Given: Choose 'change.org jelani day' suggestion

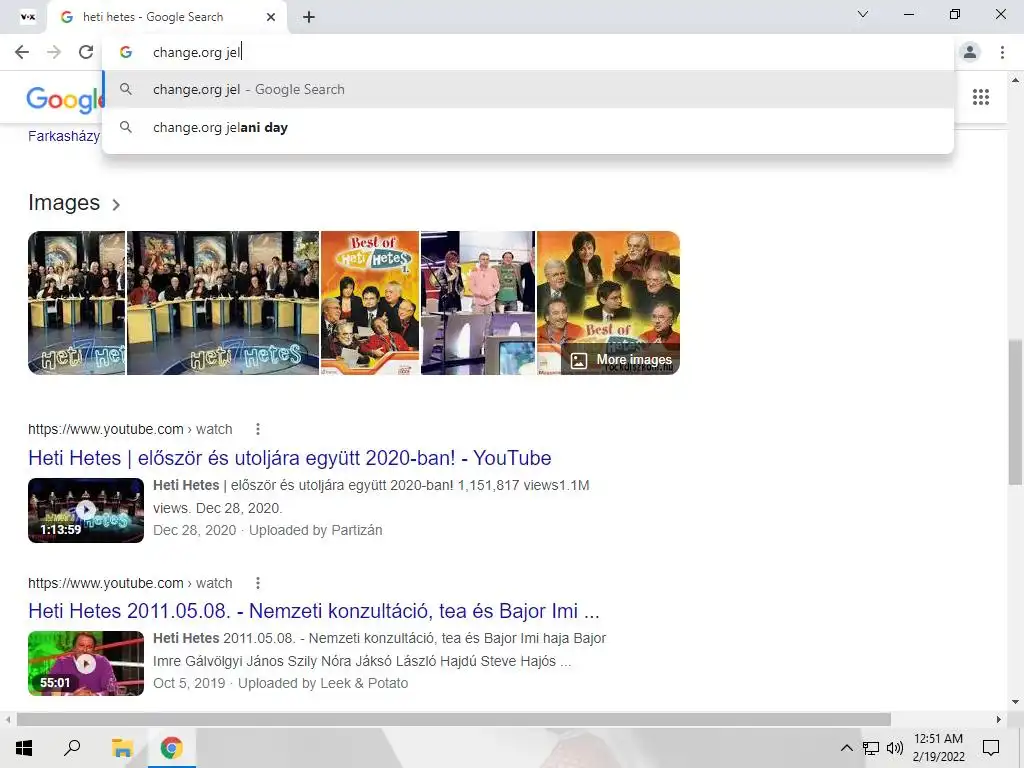Looking at the screenshot, I should point(528,127).
